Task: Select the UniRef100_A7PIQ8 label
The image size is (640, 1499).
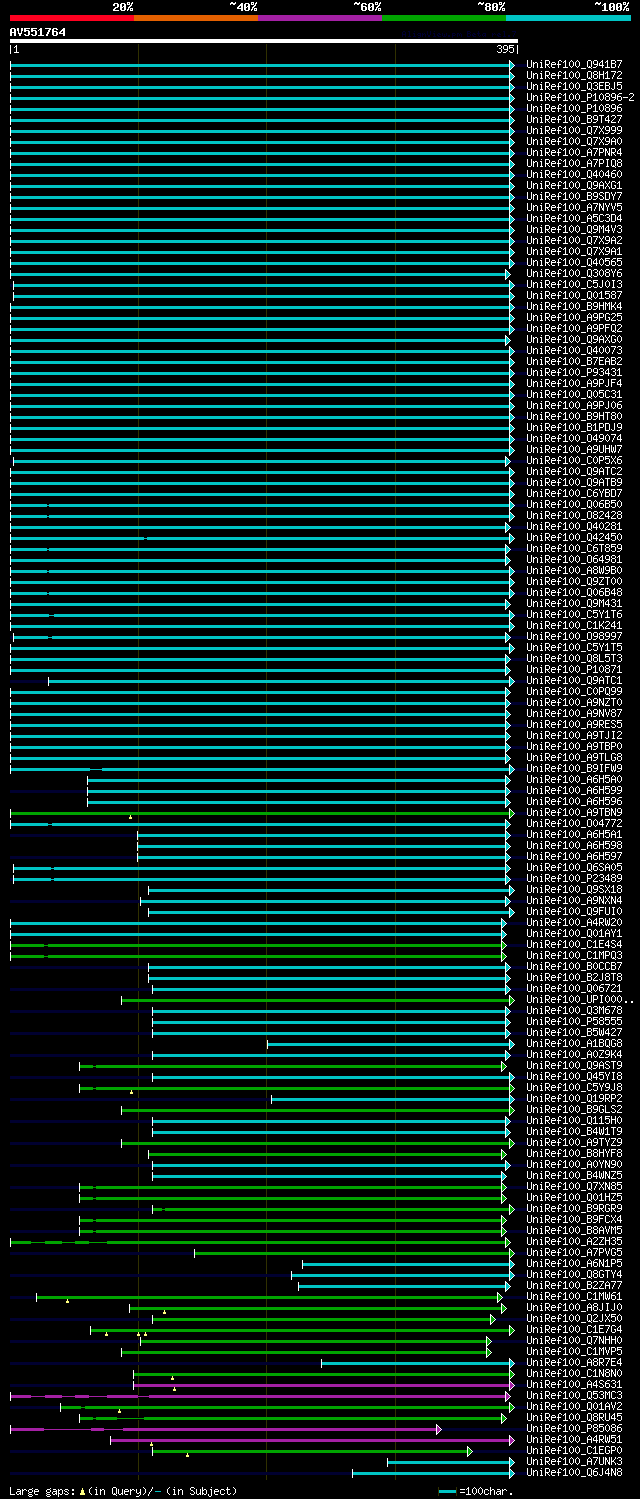Action: point(574,163)
